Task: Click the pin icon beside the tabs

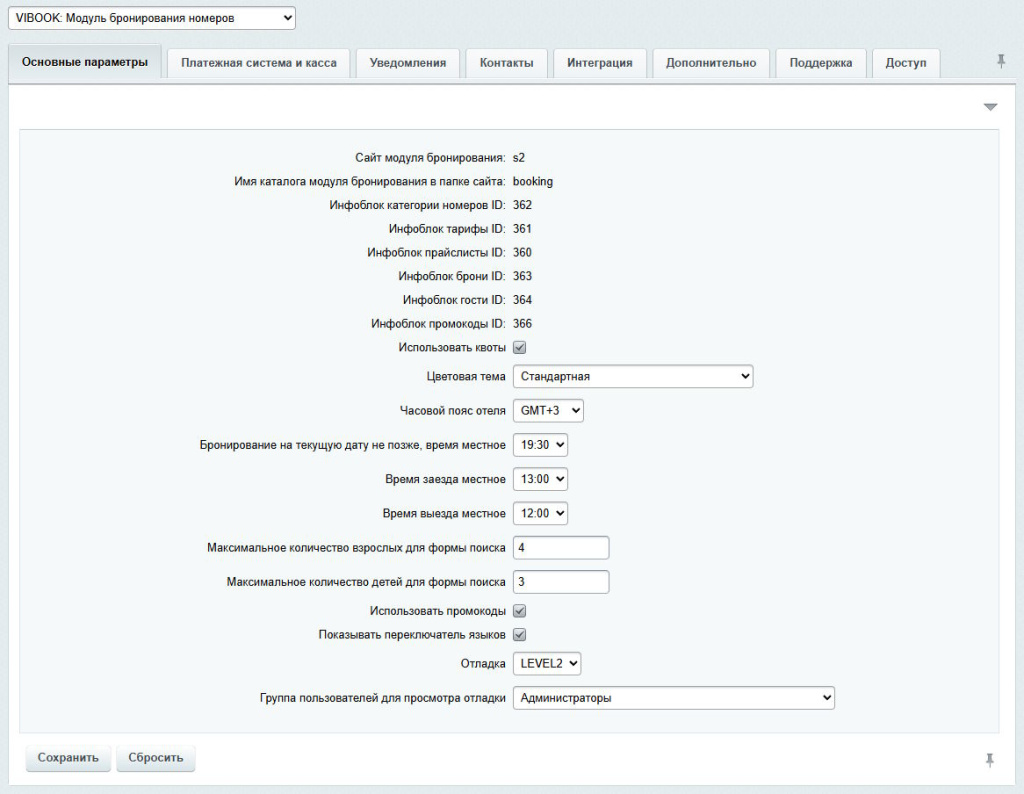Action: [1001, 62]
